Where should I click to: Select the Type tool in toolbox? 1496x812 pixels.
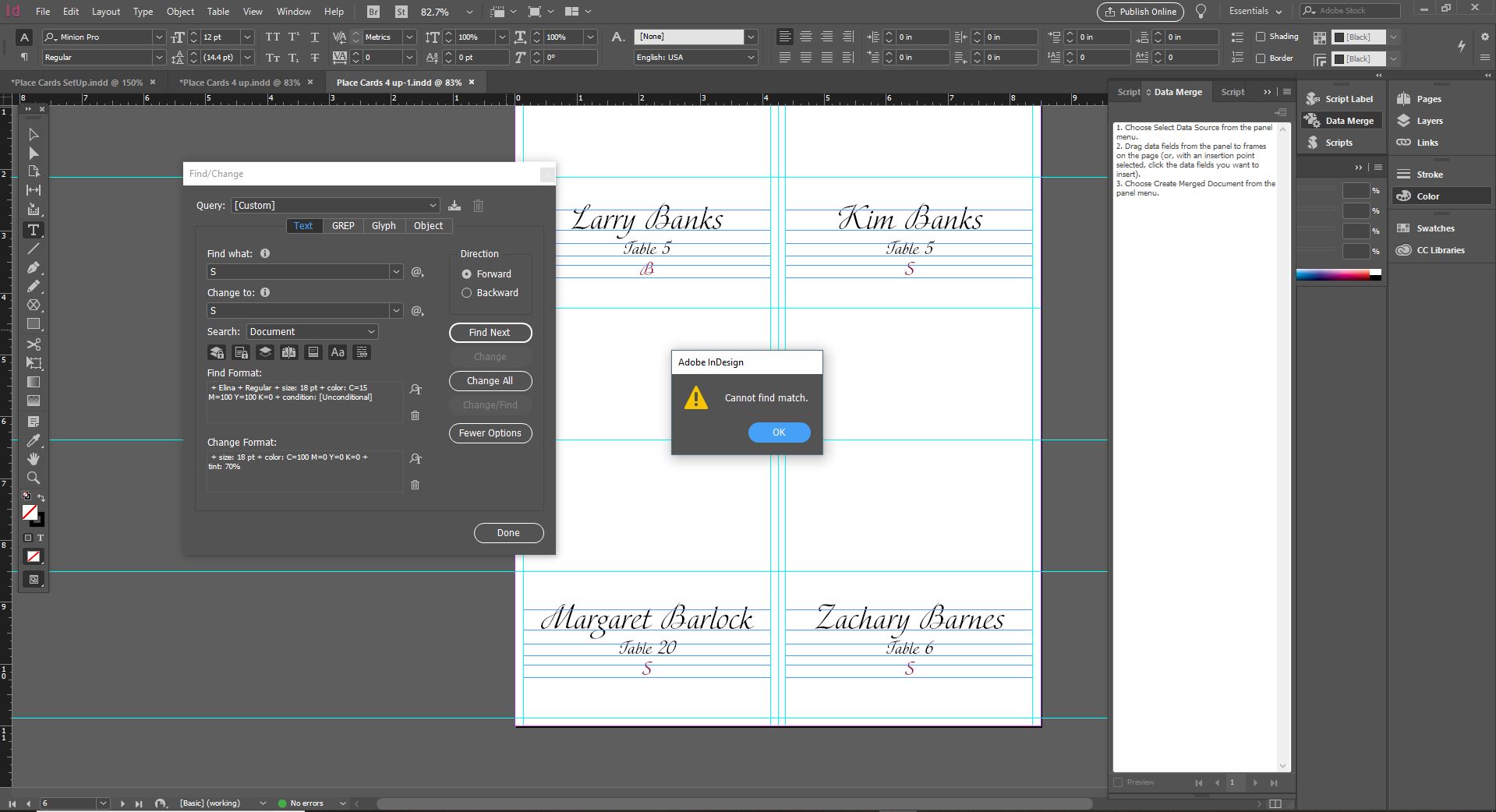tap(34, 230)
